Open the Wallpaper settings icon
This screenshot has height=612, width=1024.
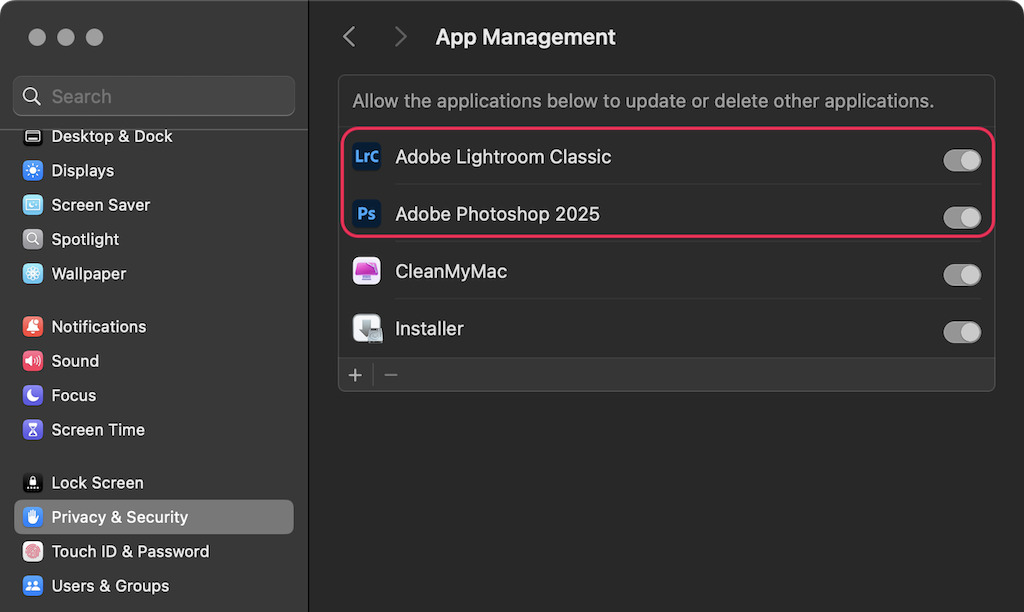(34, 274)
